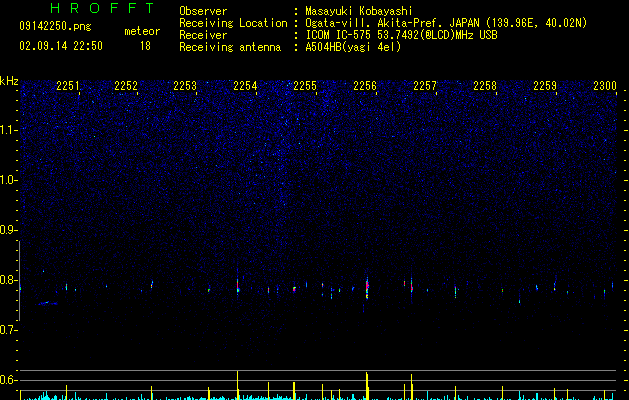Click the kHz axis unit label
This screenshot has width=629, height=400.
point(9,81)
